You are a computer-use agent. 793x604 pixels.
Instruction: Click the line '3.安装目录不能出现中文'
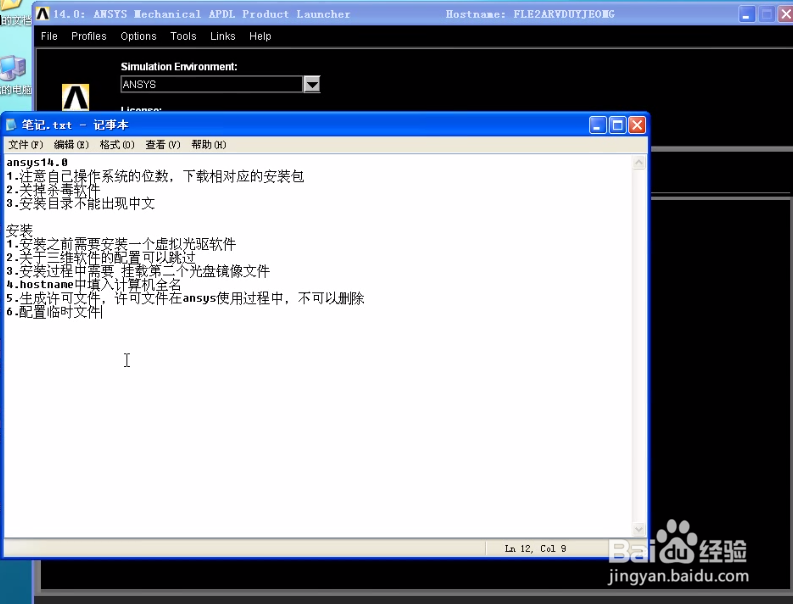[80, 203]
